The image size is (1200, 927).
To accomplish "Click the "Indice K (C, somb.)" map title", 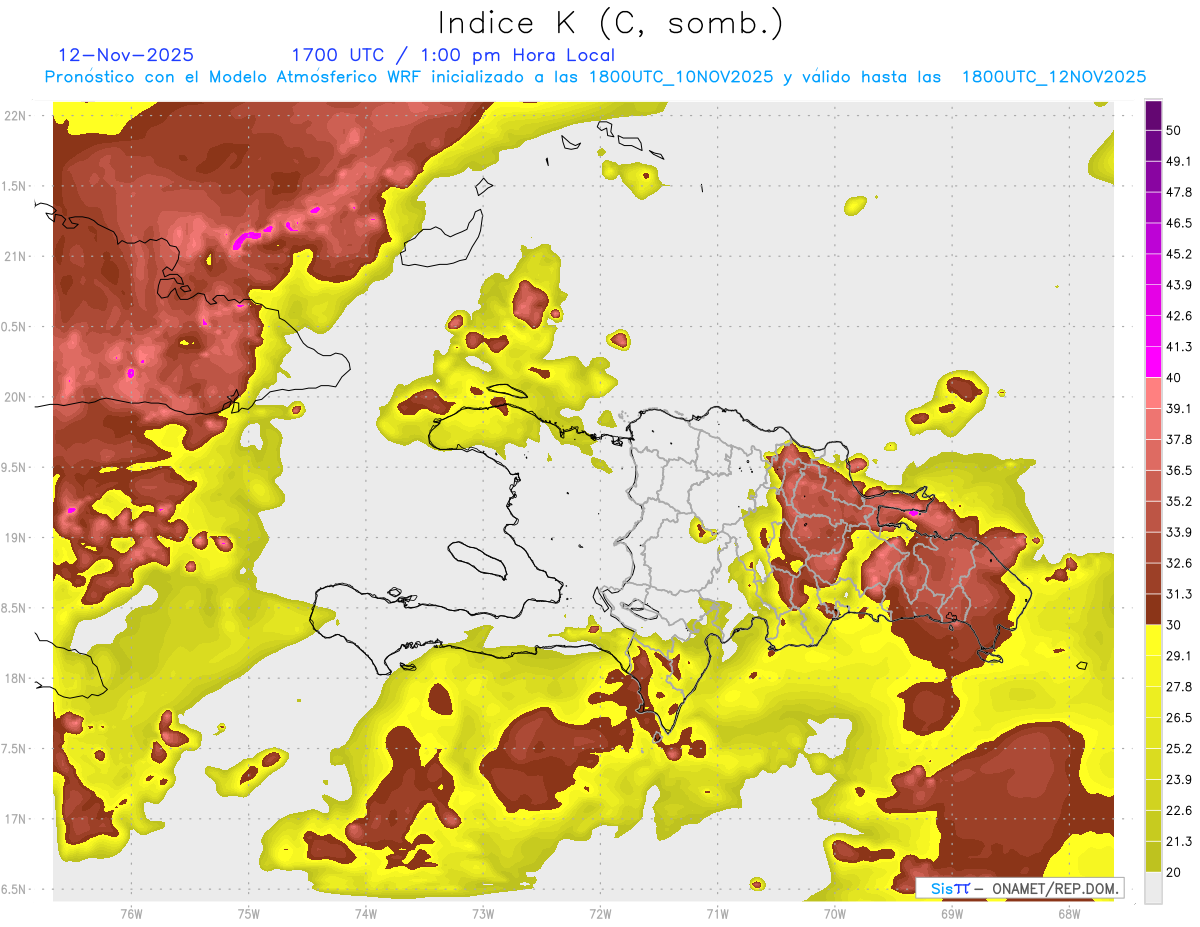I will 610,23.
